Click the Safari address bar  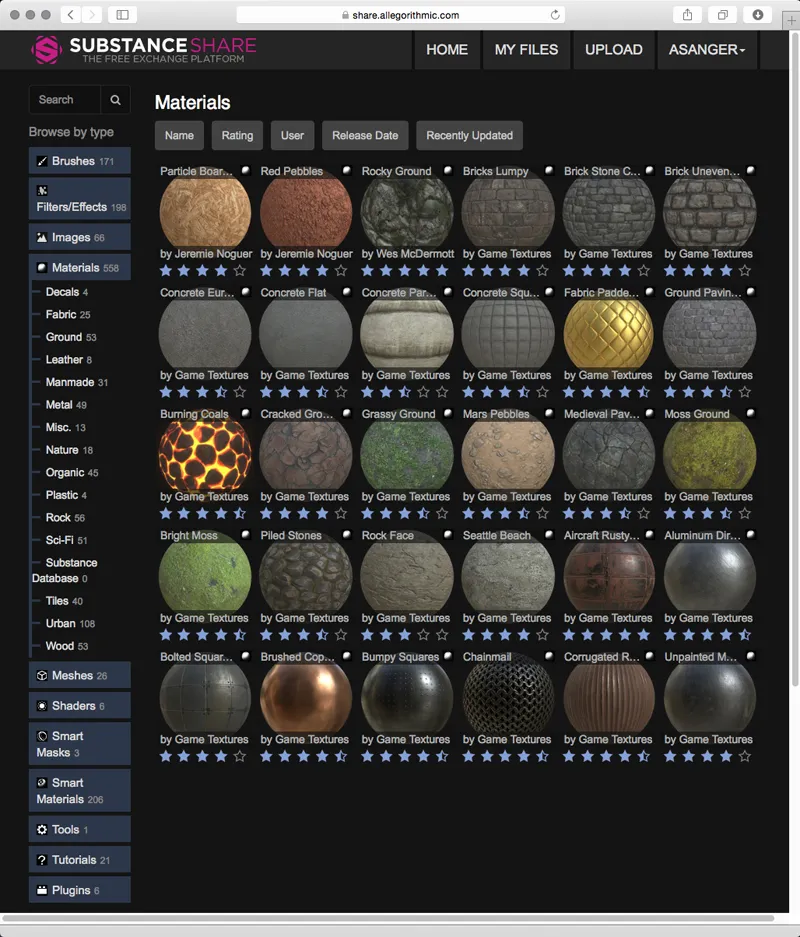point(401,15)
